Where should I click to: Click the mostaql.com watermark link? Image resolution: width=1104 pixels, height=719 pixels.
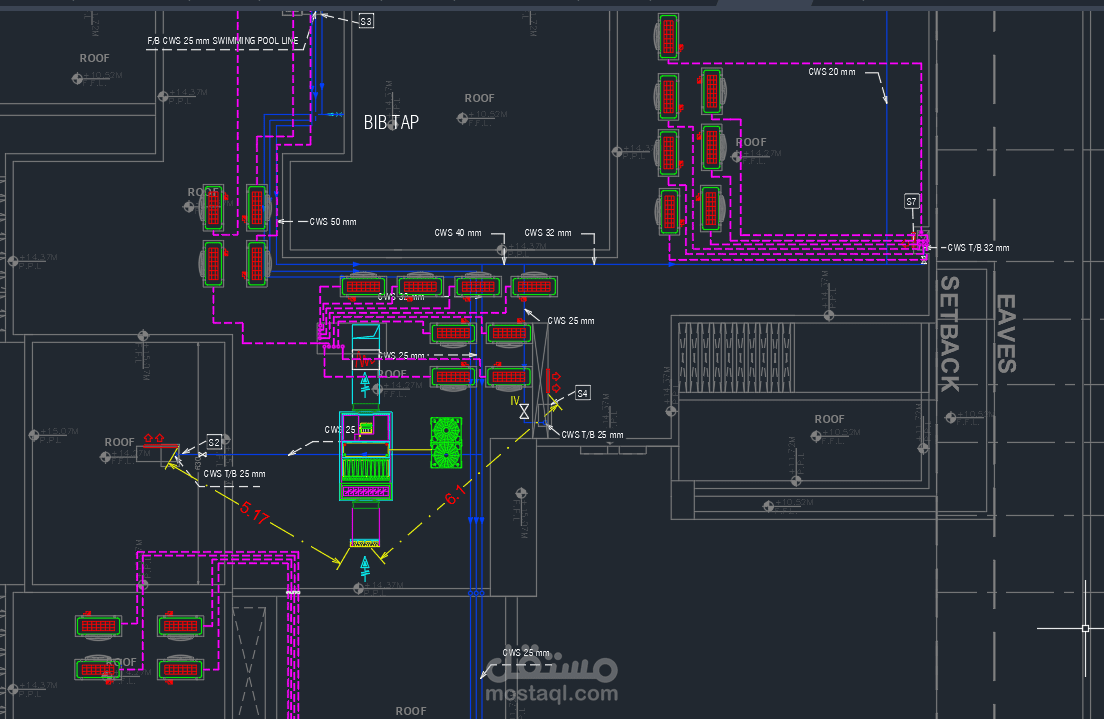point(552,694)
